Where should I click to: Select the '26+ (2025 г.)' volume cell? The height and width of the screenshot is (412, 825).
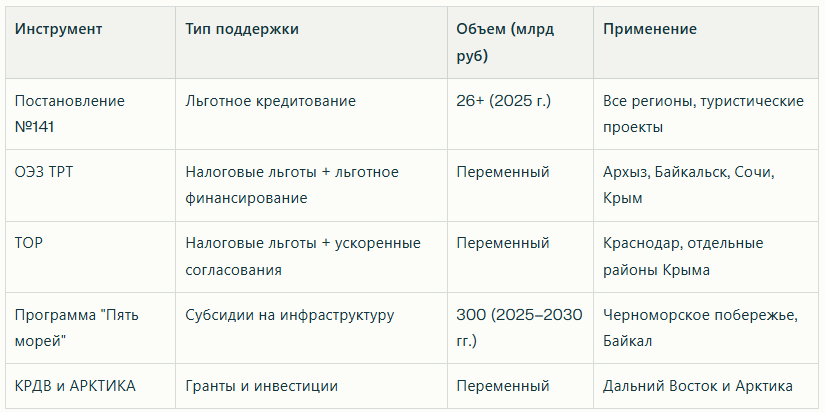504,101
